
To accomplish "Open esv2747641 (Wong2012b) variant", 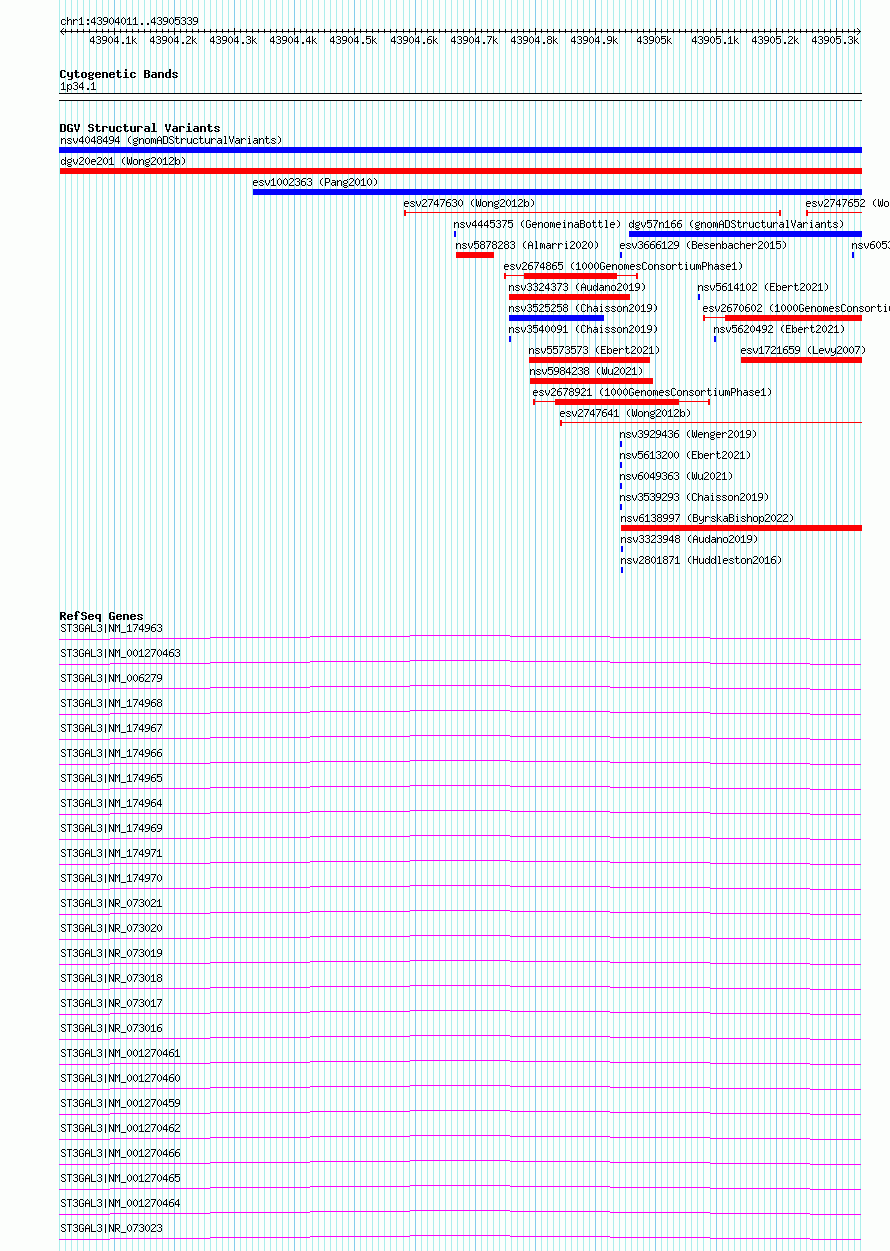I will [x=625, y=413].
